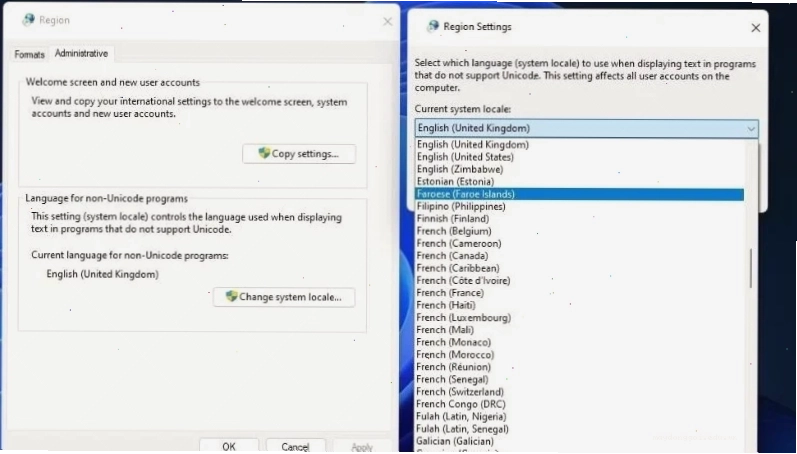The width and height of the screenshot is (797, 454).
Task: Collapse the system locale dropdown arrow
Action: point(751,129)
